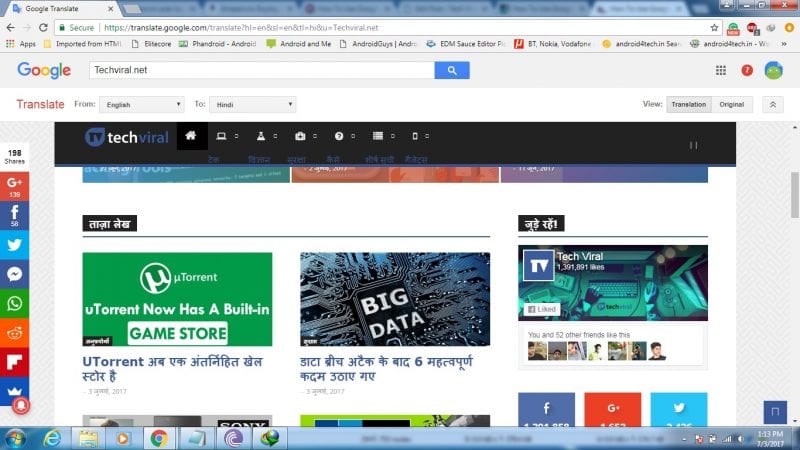Open the mobile gadgets category icon
This screenshot has width=800, height=450.
[415, 136]
